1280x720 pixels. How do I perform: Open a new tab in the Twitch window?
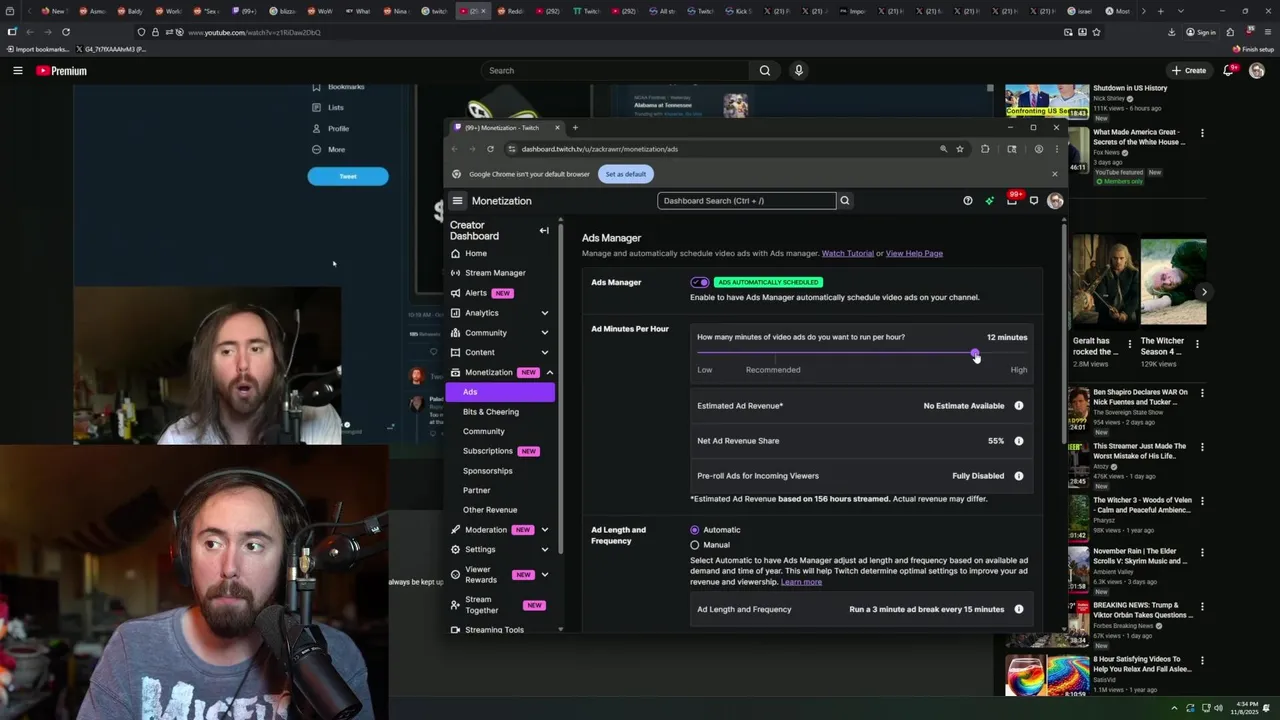[x=575, y=128]
